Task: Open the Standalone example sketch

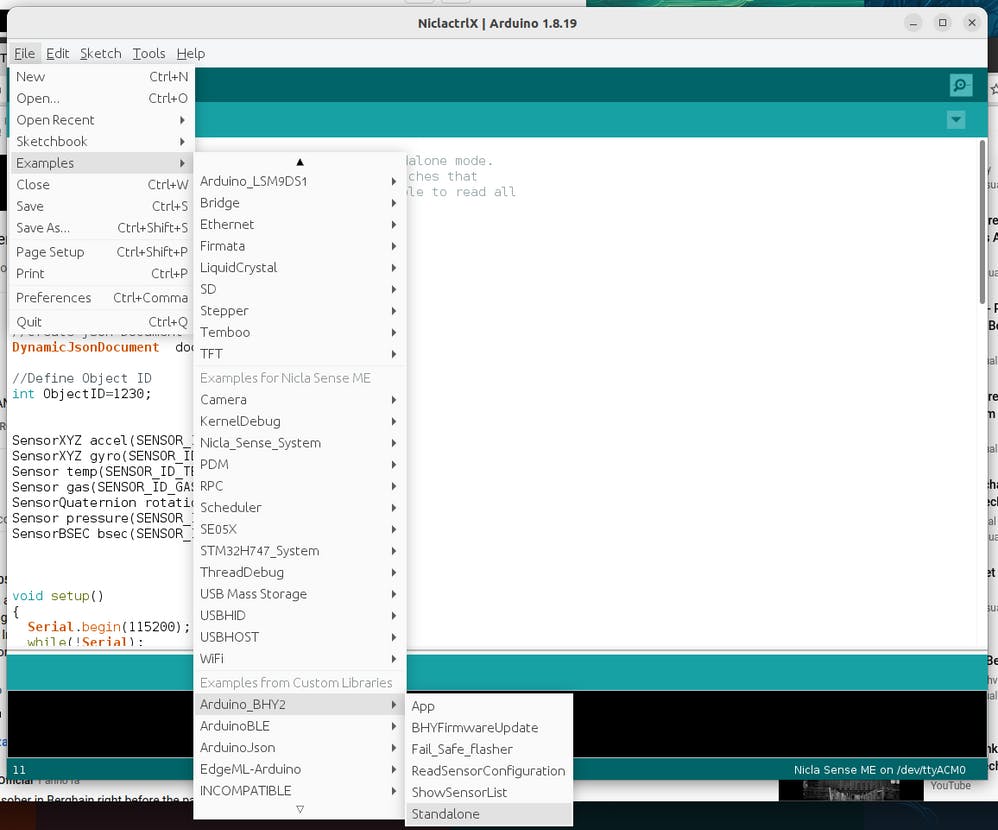Action: point(489,815)
